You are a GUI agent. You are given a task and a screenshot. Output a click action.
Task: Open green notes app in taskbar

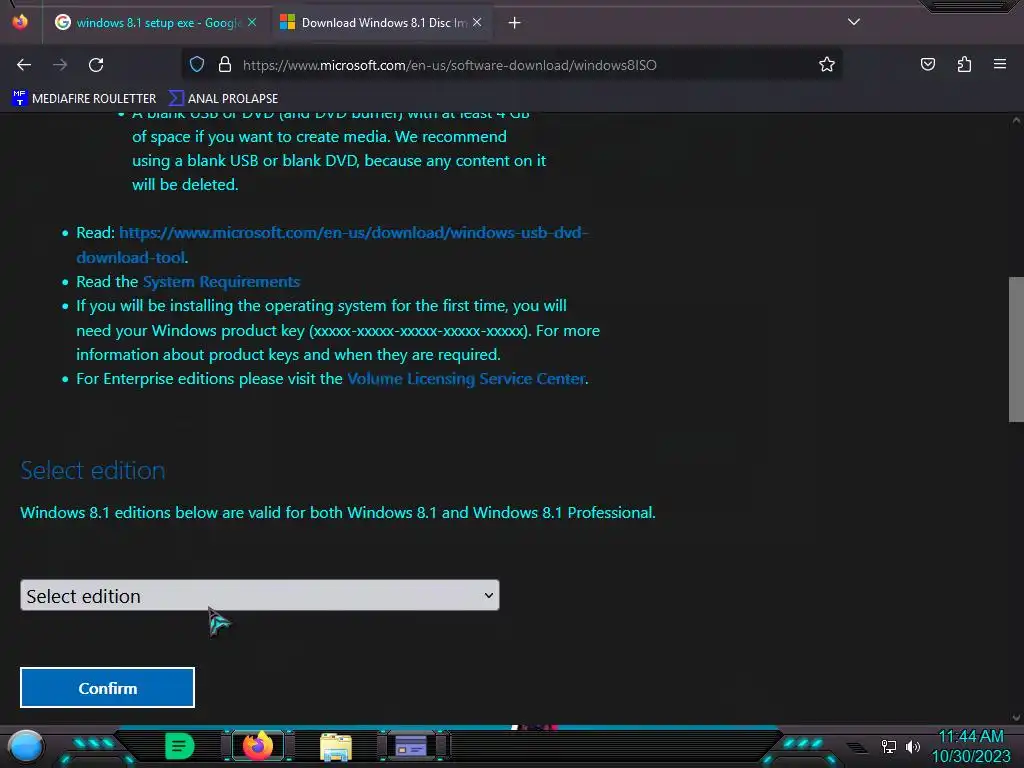180,746
